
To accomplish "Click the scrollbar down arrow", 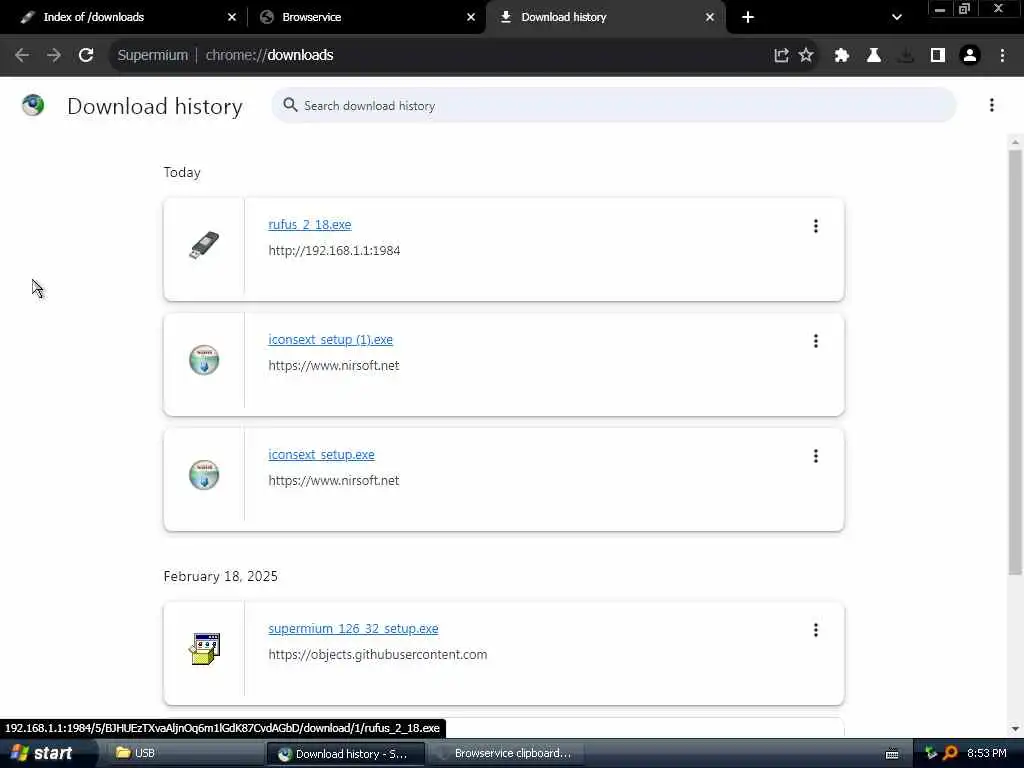I will (1014, 729).
